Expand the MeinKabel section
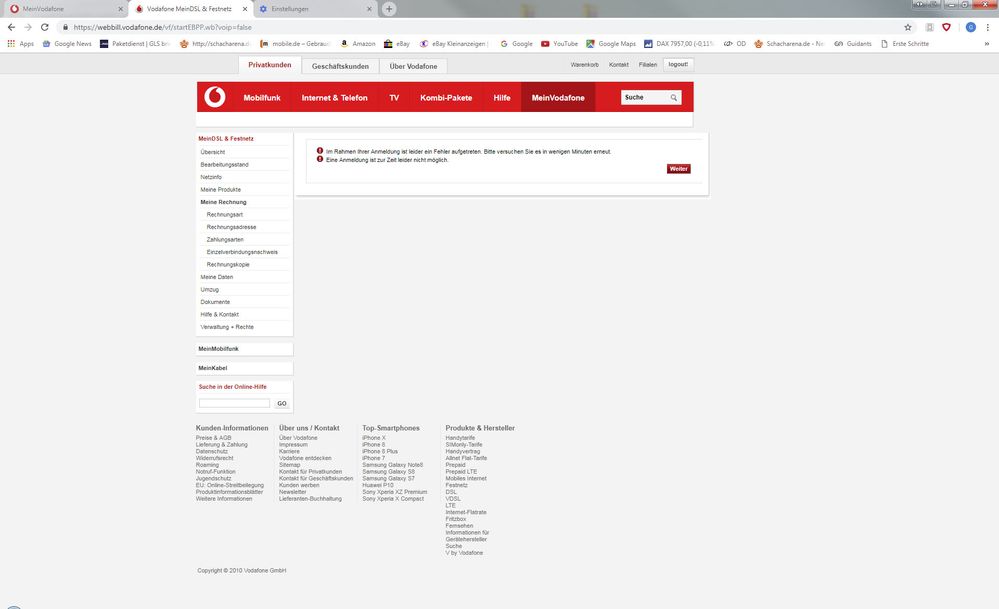This screenshot has width=999, height=609. point(245,368)
